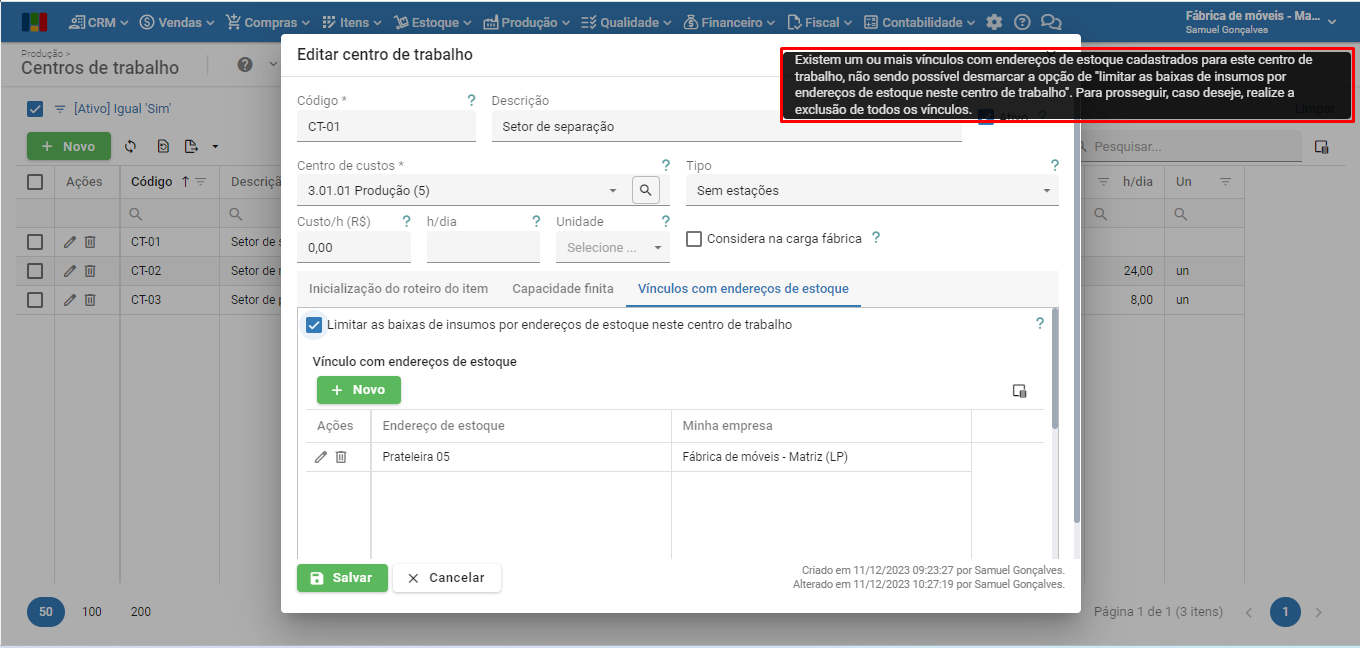Image resolution: width=1360 pixels, height=648 pixels.
Task: Uncheck Limitar as baixas de insumos checkbox
Action: click(x=314, y=325)
